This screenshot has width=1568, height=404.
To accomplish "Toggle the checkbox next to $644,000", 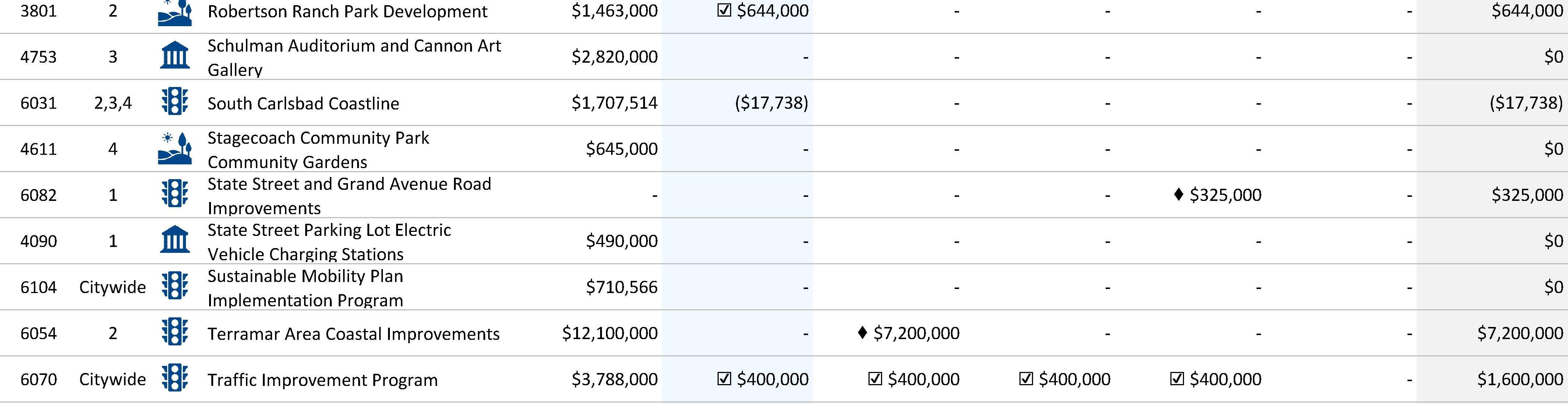I will tap(724, 11).
